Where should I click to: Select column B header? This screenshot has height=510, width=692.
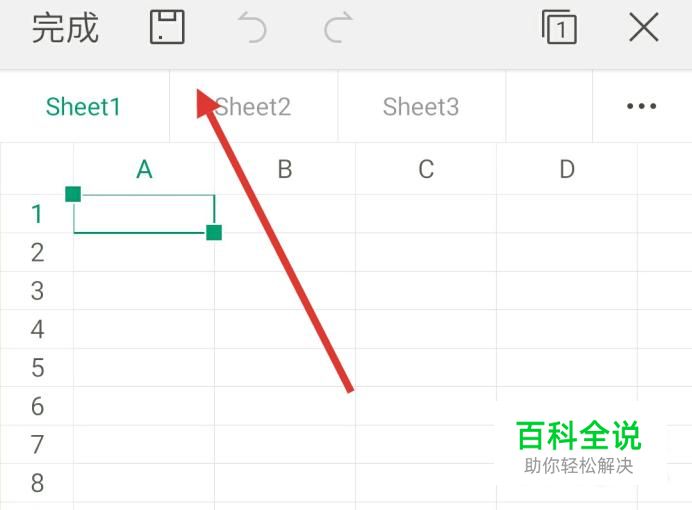[x=285, y=169]
